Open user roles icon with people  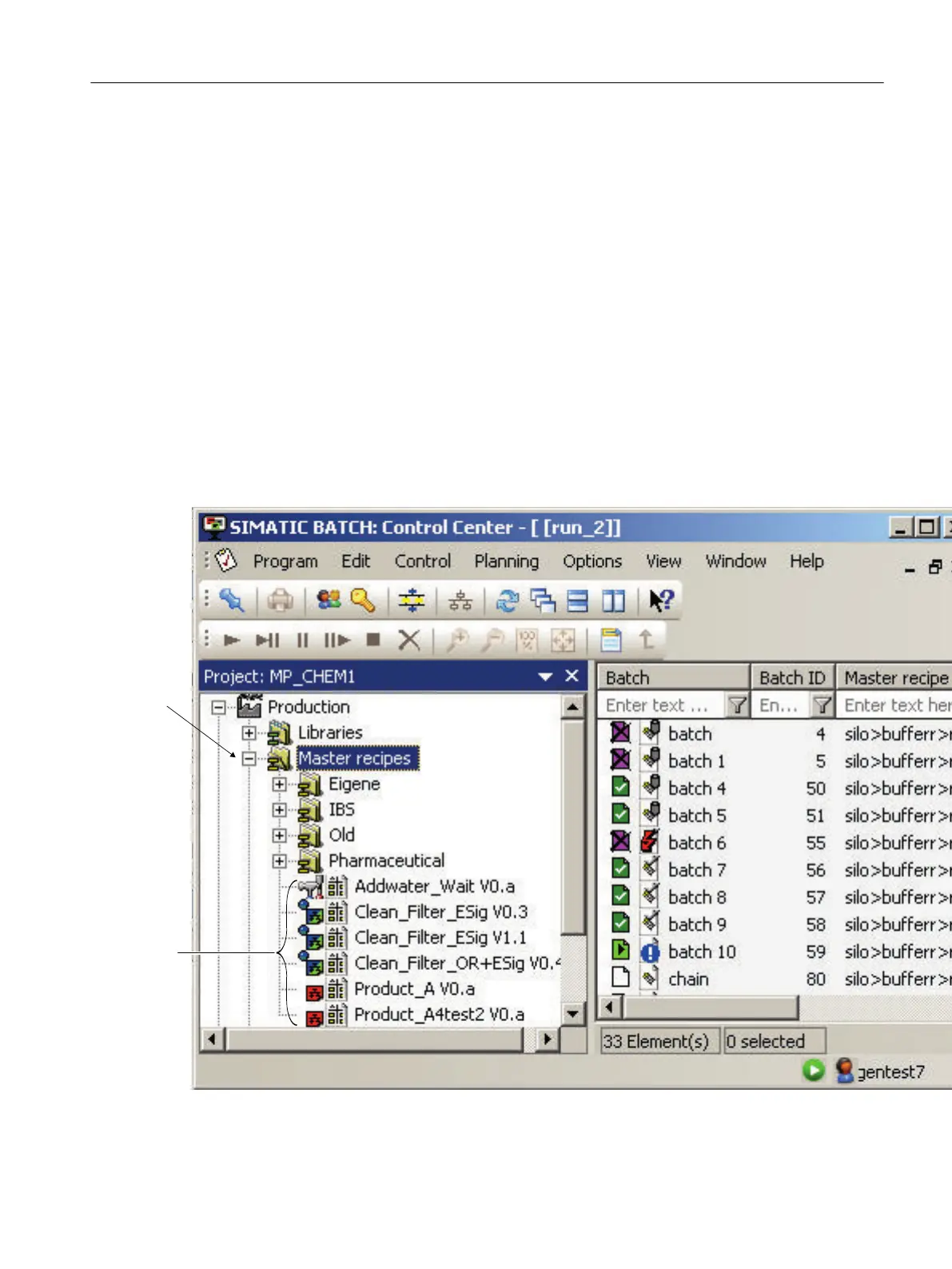point(329,600)
